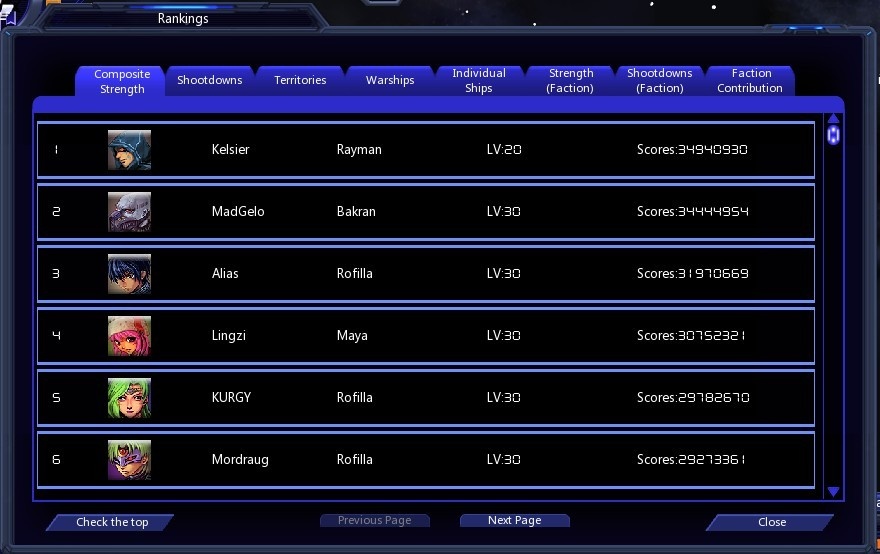Viewport: 880px width, 554px height.
Task: Click MadGelo's player avatar icon
Action: (129, 212)
